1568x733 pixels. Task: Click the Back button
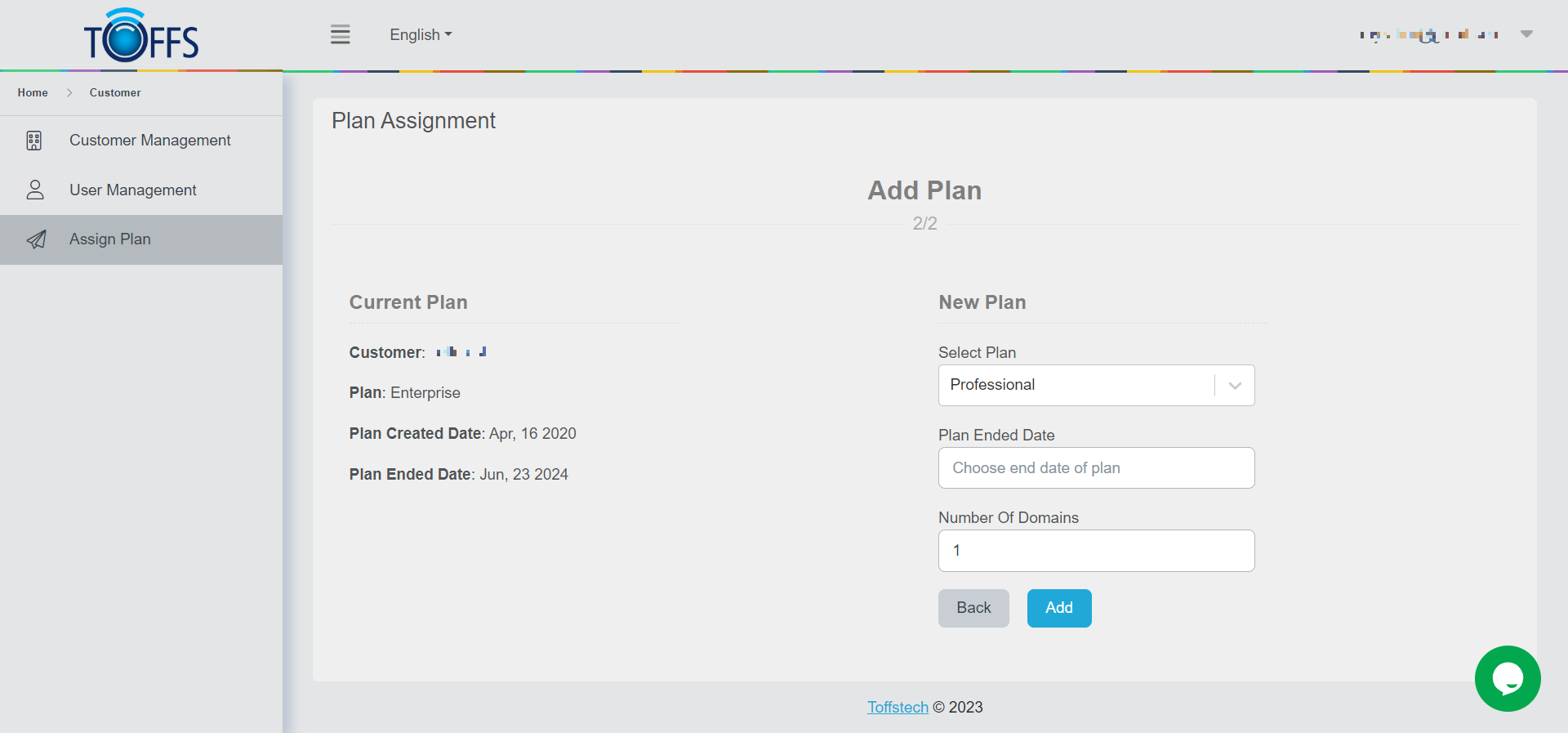(973, 608)
